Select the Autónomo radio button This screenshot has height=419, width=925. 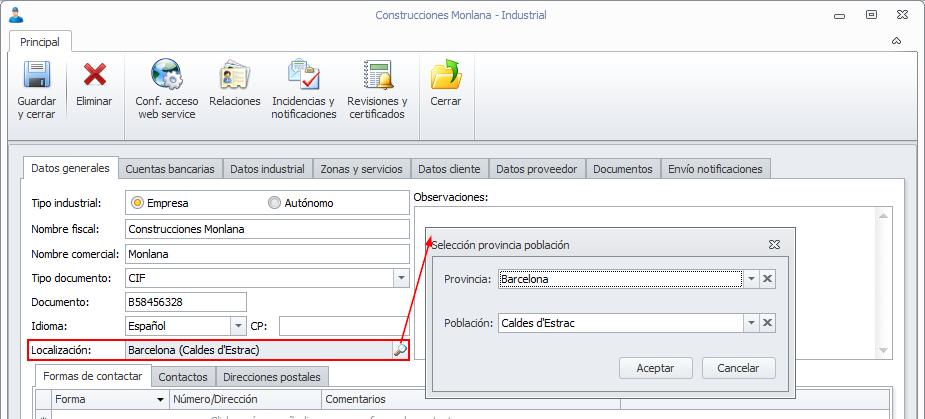click(x=275, y=203)
